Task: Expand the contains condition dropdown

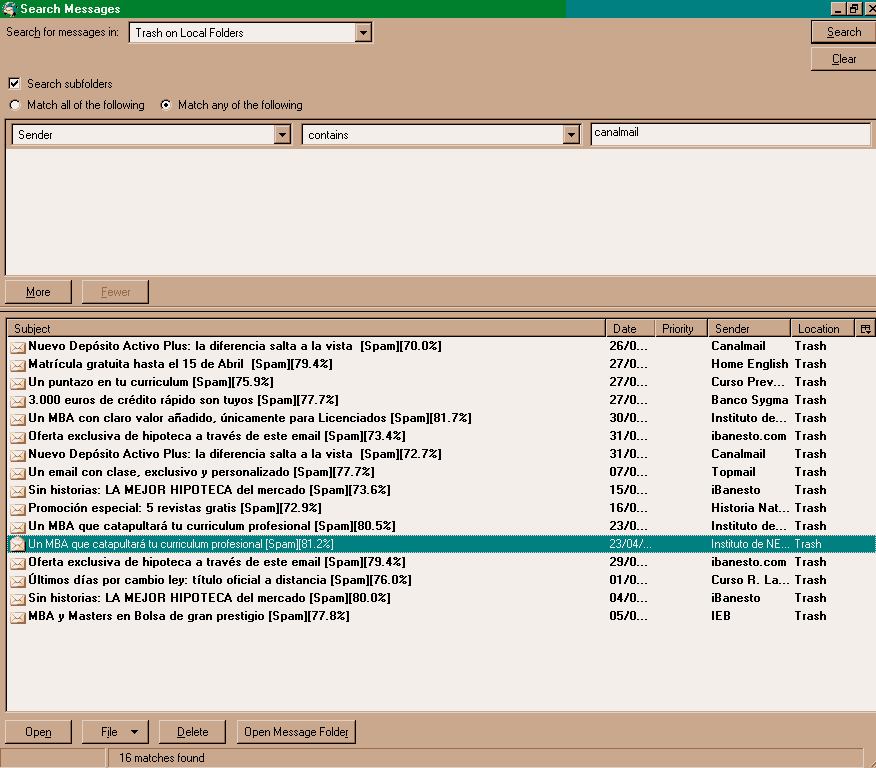Action: [x=571, y=135]
